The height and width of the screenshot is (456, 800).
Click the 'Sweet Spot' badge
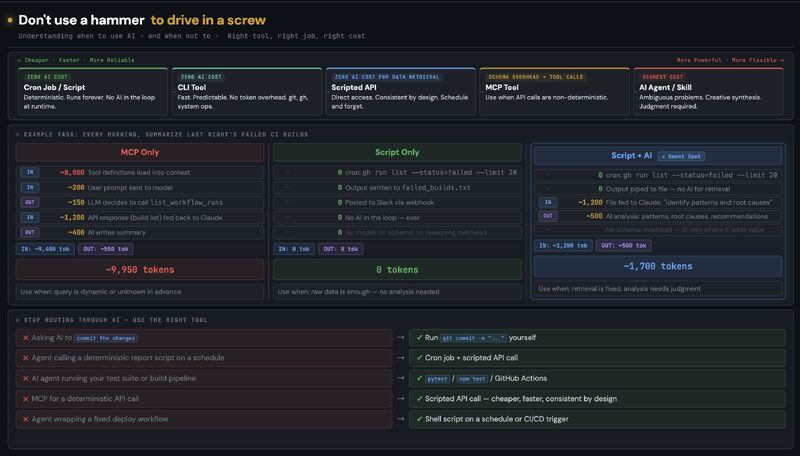tap(681, 157)
